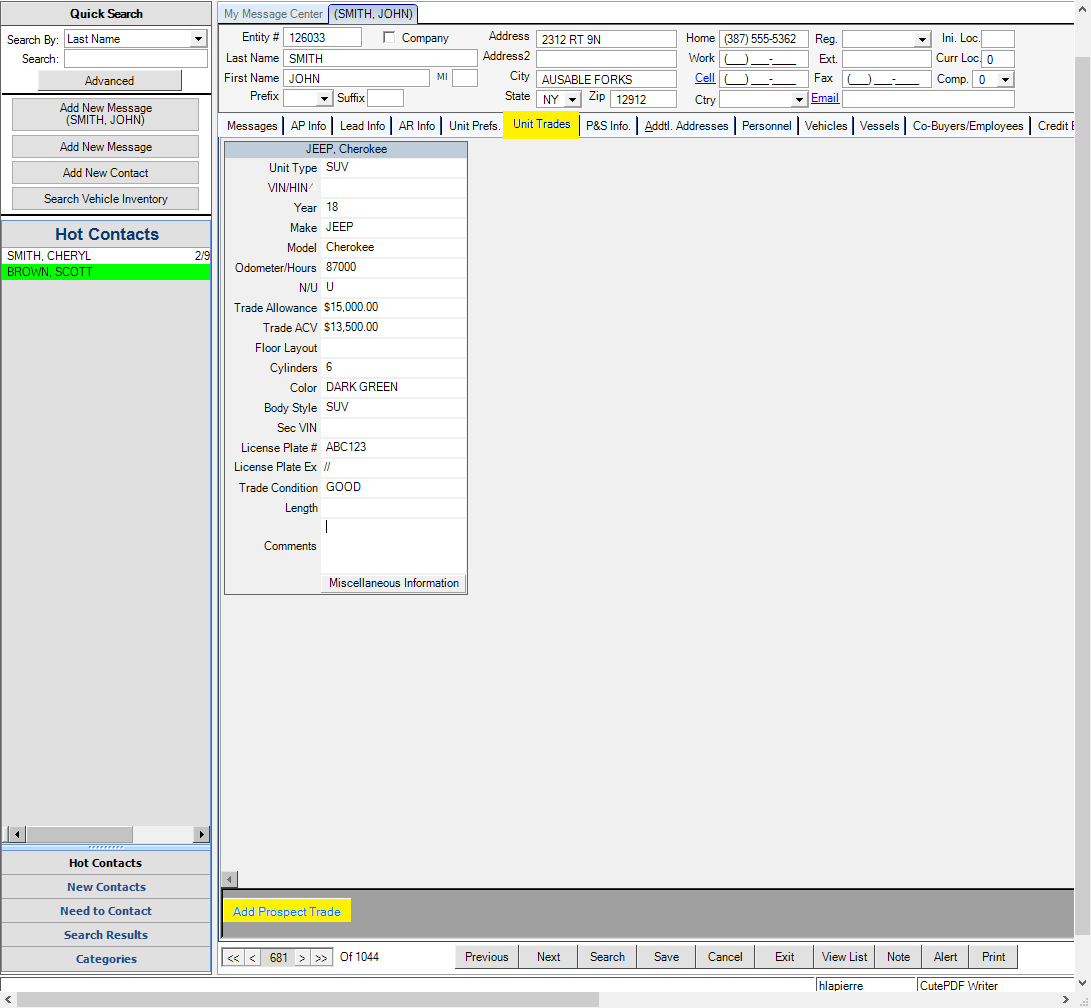Screen dimensions: 1091x1008
Task: Open the Prefix dropdown
Action: click(x=324, y=98)
